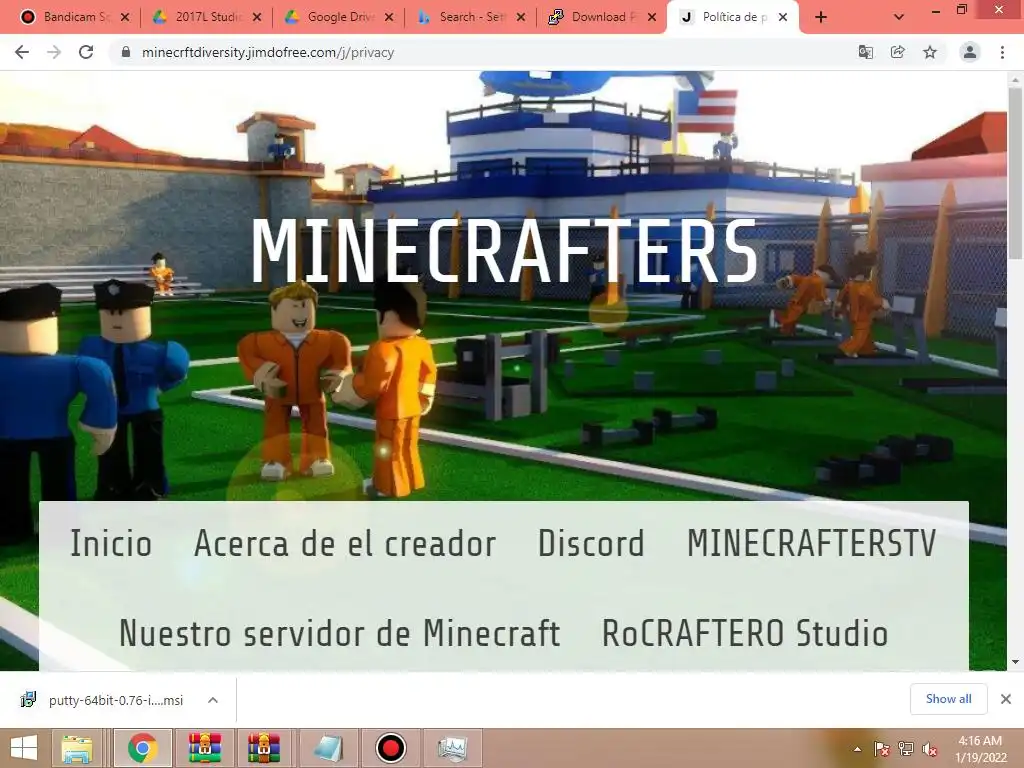Open Action Center flag icon
Screen dimensions: 1024x768
[881, 749]
